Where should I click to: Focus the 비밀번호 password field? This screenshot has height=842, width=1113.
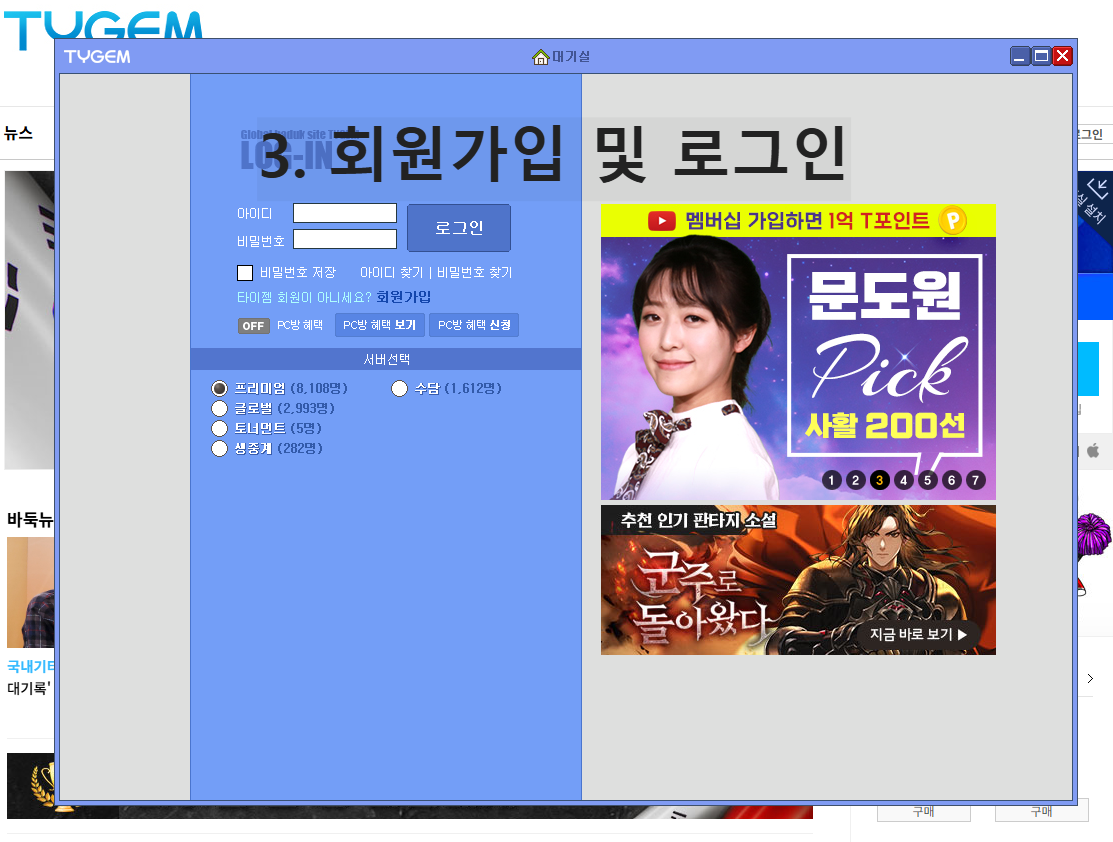tap(345, 239)
